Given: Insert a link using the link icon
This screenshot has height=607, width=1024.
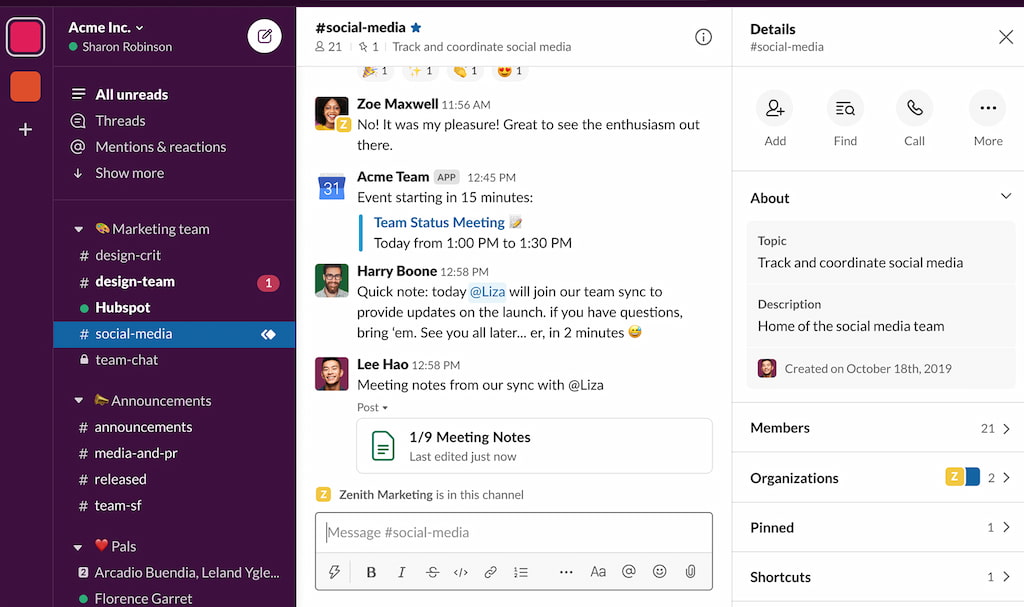Looking at the screenshot, I should coord(490,571).
